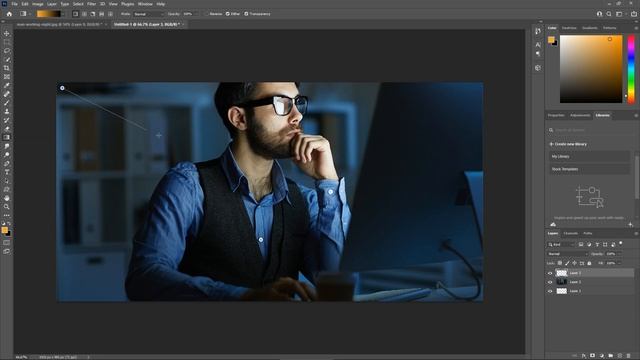
Task: Open the Layers panel options menu
Action: point(636,233)
